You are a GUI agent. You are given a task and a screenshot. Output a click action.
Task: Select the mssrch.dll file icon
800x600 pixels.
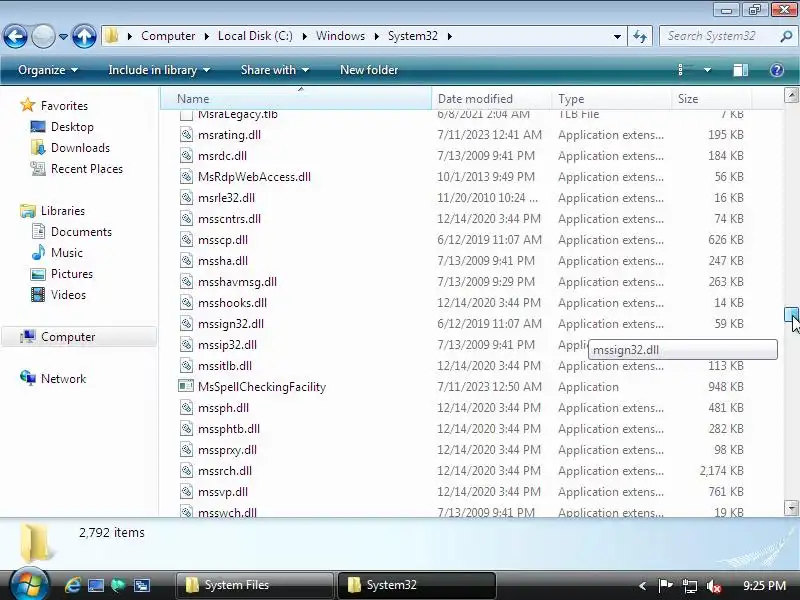click(x=186, y=470)
